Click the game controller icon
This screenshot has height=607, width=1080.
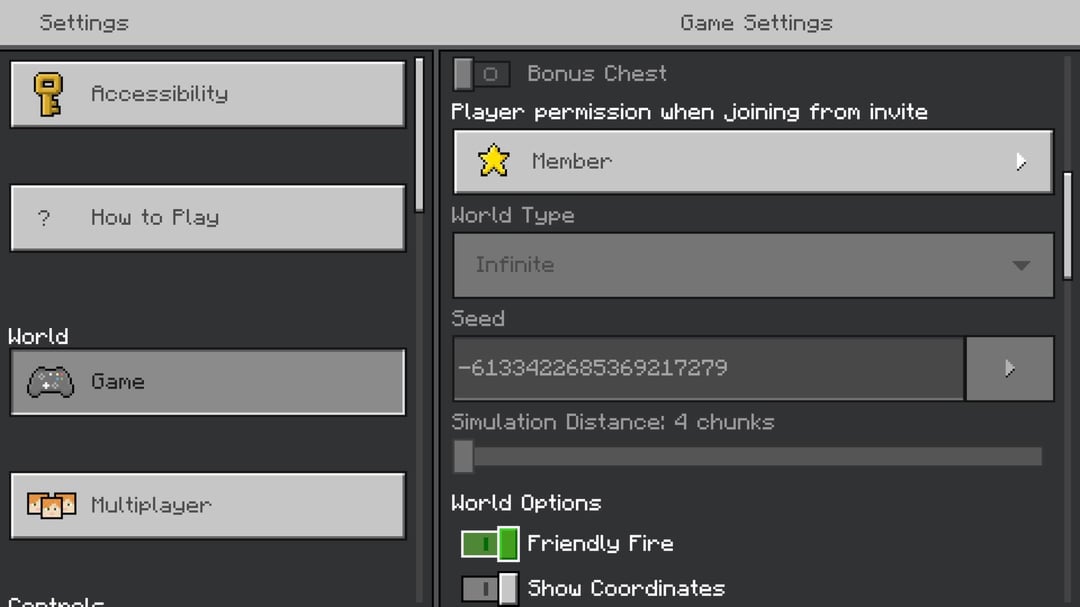(x=50, y=382)
